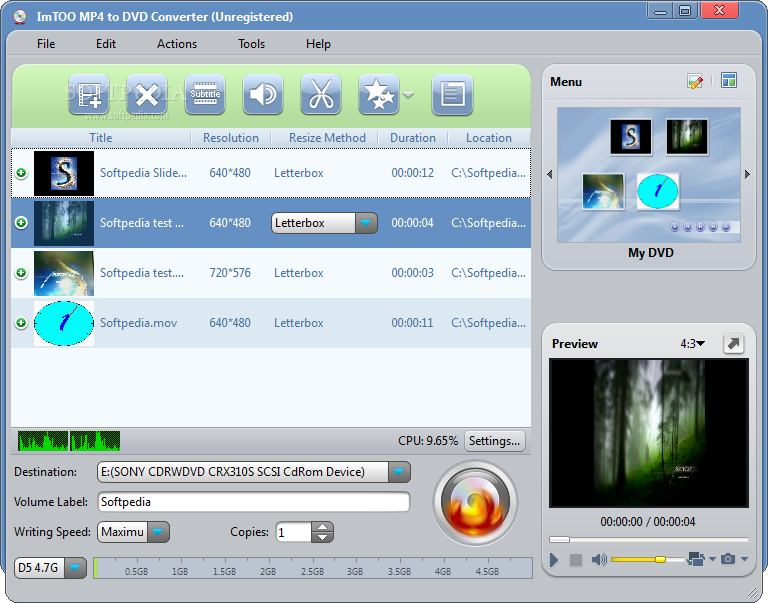Open snapshot options dropdown arrow
This screenshot has width=768, height=603.
pyautogui.click(x=744, y=559)
